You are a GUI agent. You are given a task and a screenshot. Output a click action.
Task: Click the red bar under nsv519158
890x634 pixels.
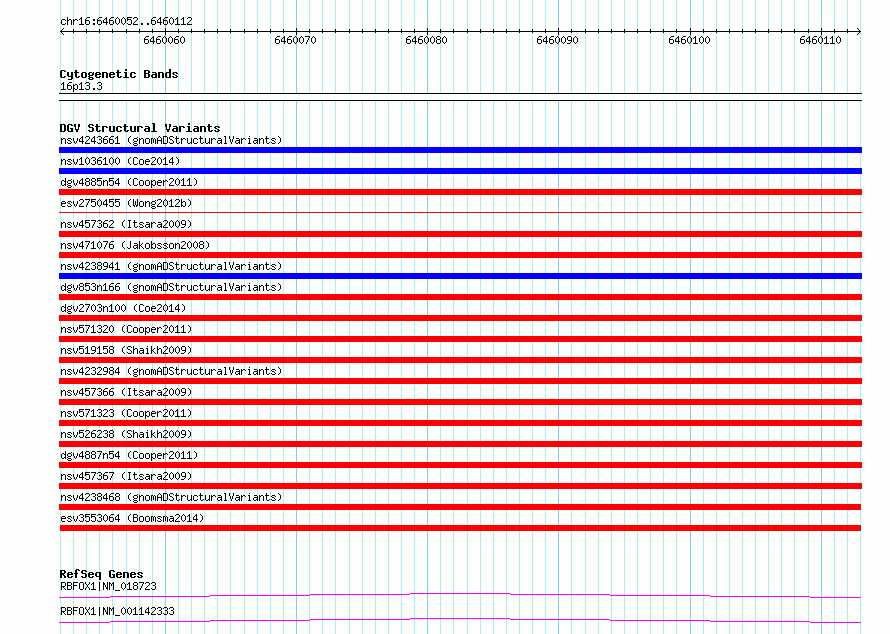click(460, 360)
